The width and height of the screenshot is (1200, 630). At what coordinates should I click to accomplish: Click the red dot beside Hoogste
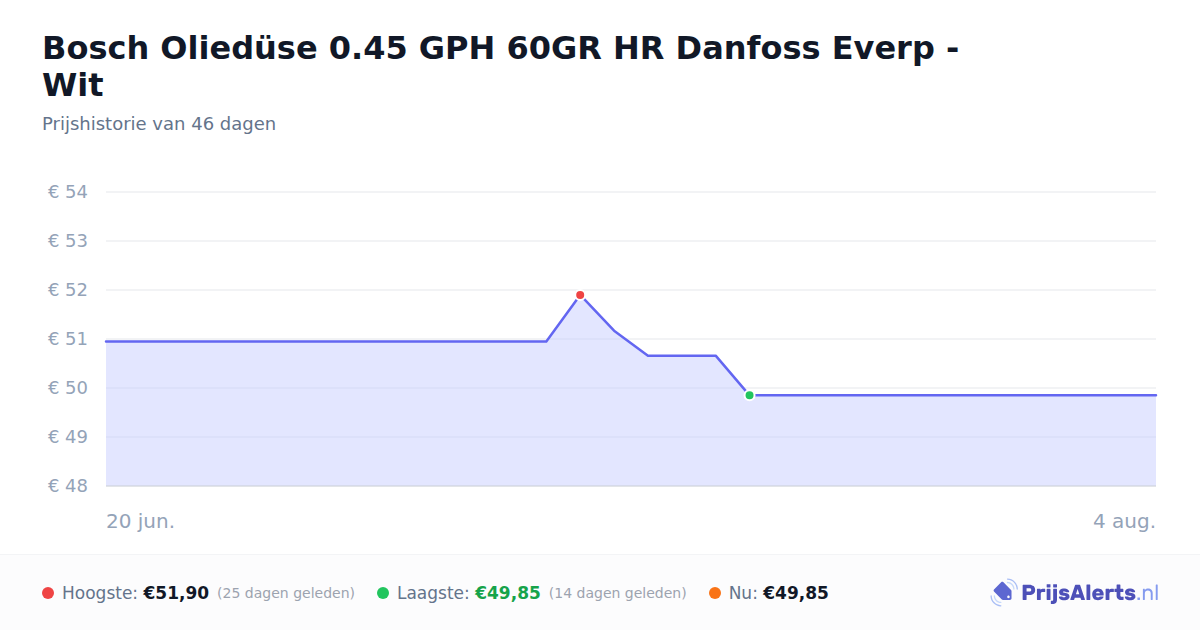coord(48,593)
